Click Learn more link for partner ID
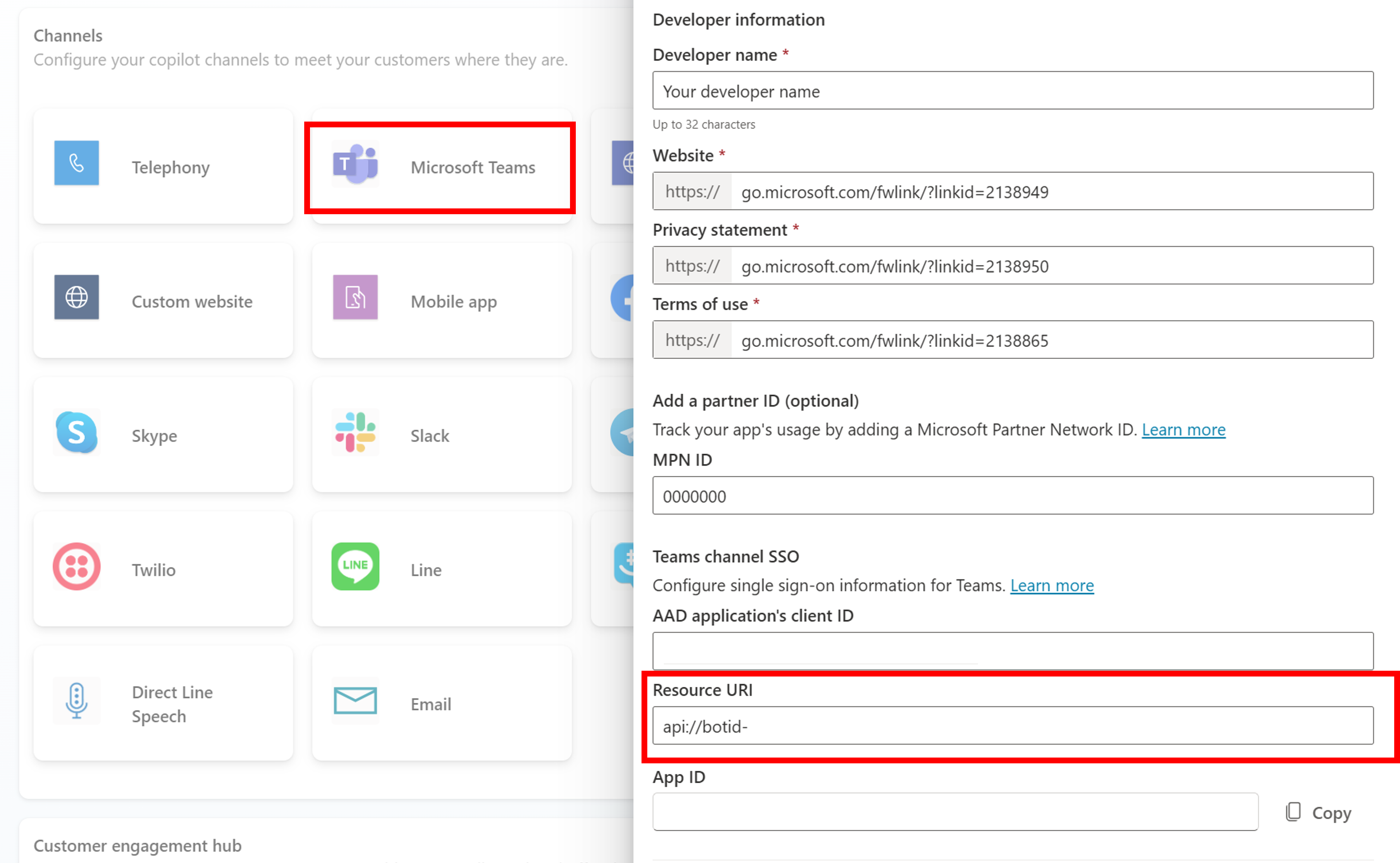The height and width of the screenshot is (863, 1400). [x=1184, y=429]
